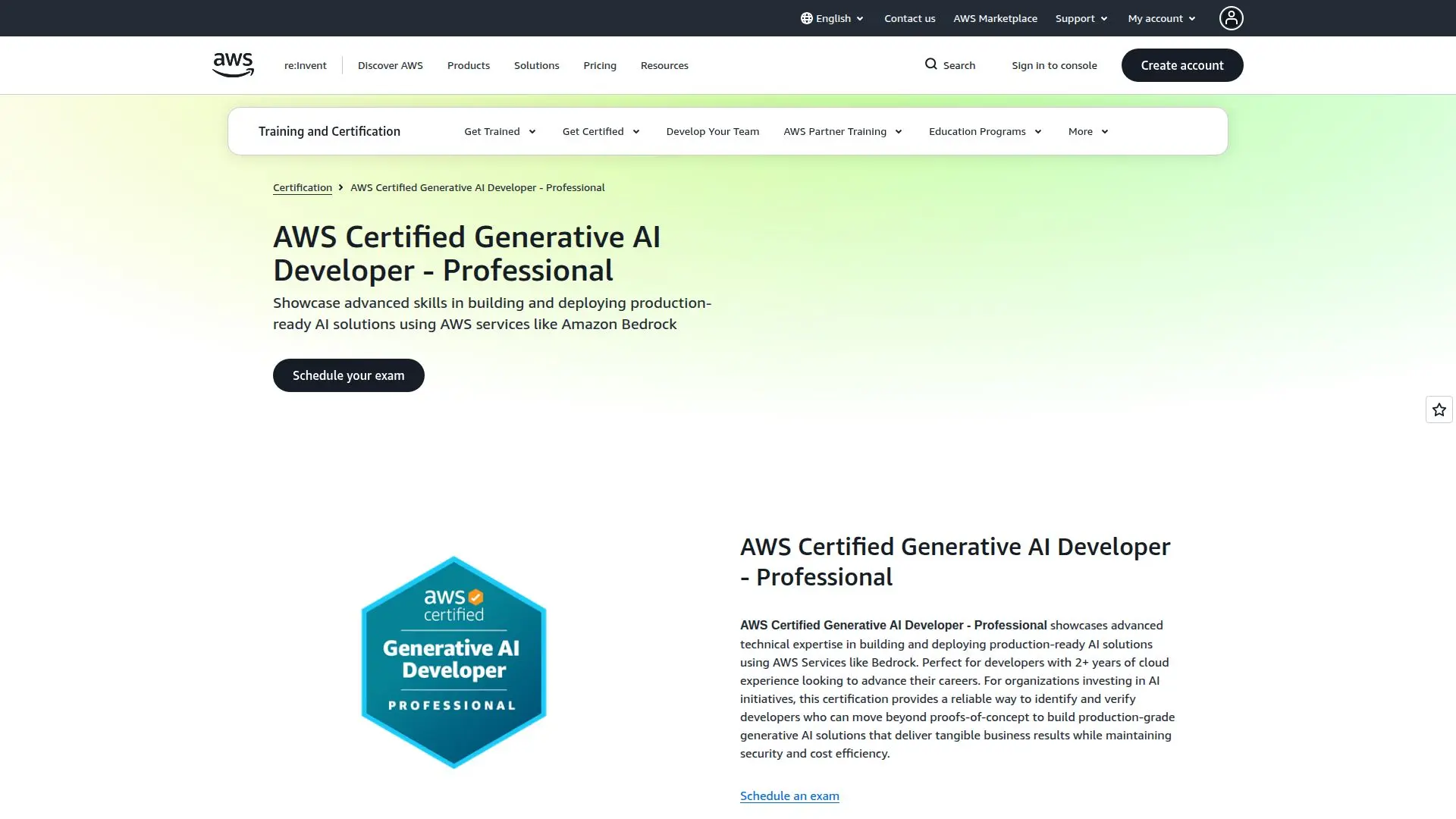Open the My account dropdown

tap(1161, 18)
